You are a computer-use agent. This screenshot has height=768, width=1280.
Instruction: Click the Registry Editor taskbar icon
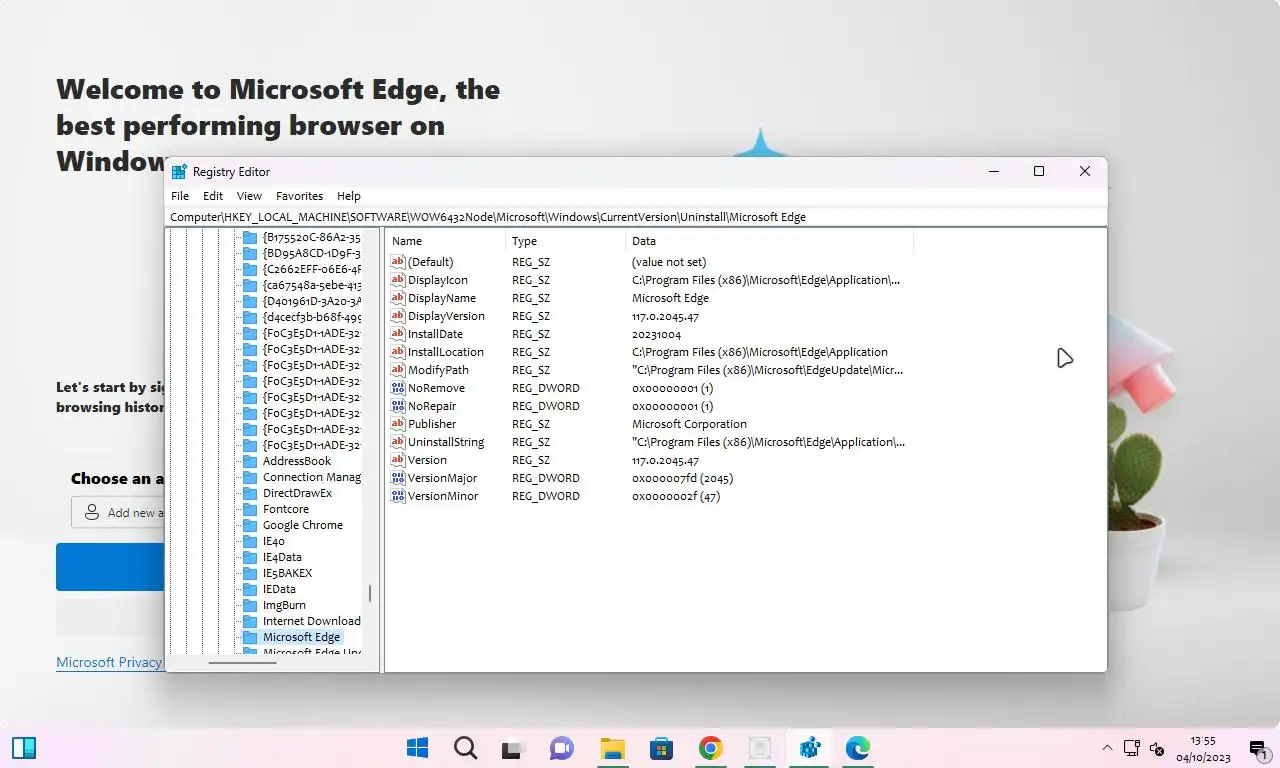pos(809,748)
